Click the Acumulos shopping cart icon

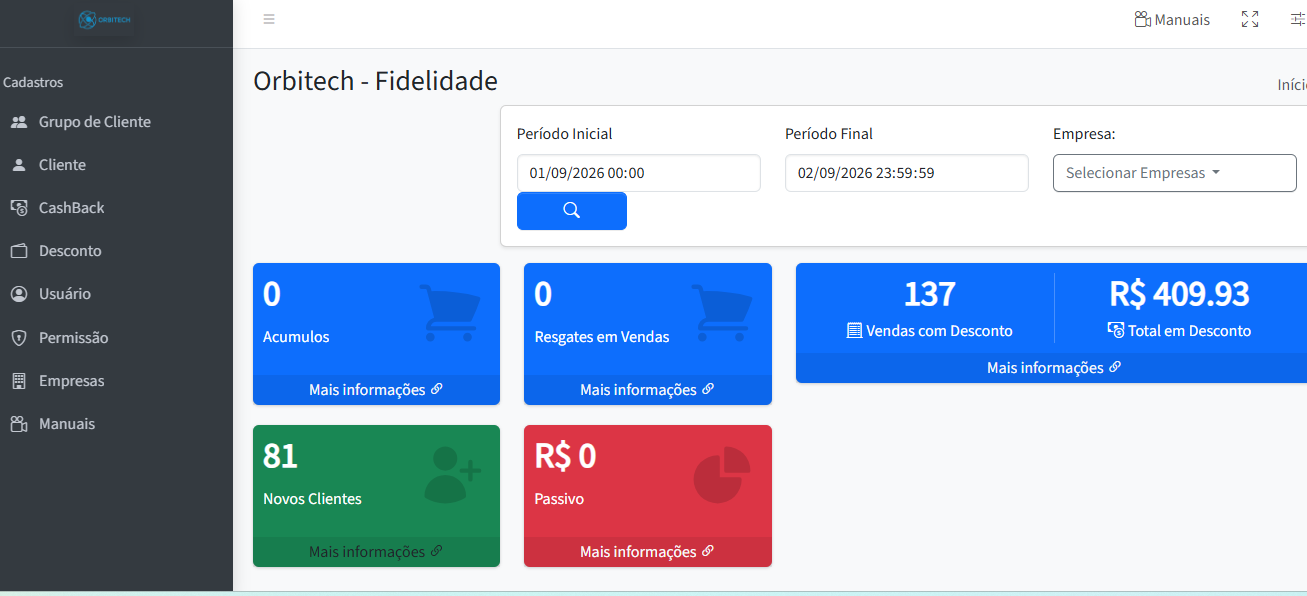point(450,313)
